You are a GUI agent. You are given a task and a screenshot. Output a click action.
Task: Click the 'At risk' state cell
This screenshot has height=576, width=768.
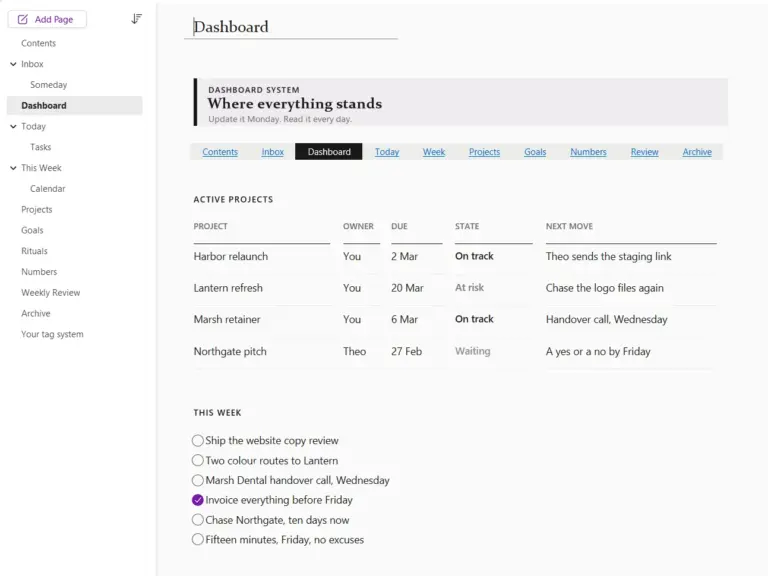[469, 288]
